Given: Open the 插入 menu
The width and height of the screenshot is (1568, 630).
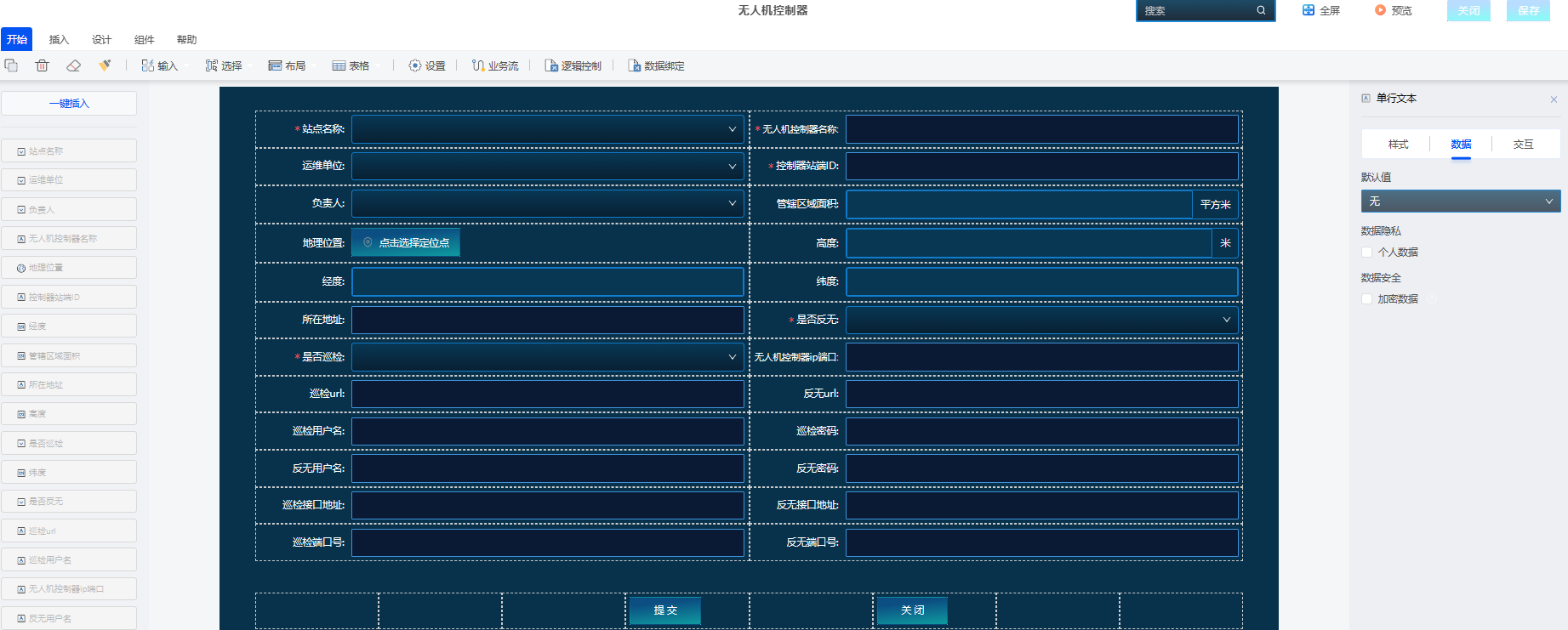Looking at the screenshot, I should click(x=59, y=39).
